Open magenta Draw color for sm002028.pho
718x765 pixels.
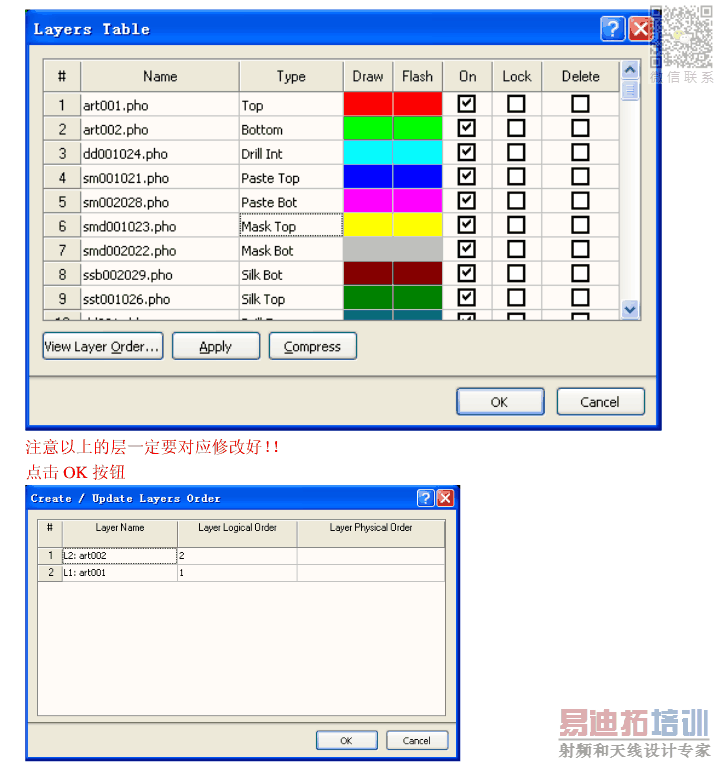368,201
